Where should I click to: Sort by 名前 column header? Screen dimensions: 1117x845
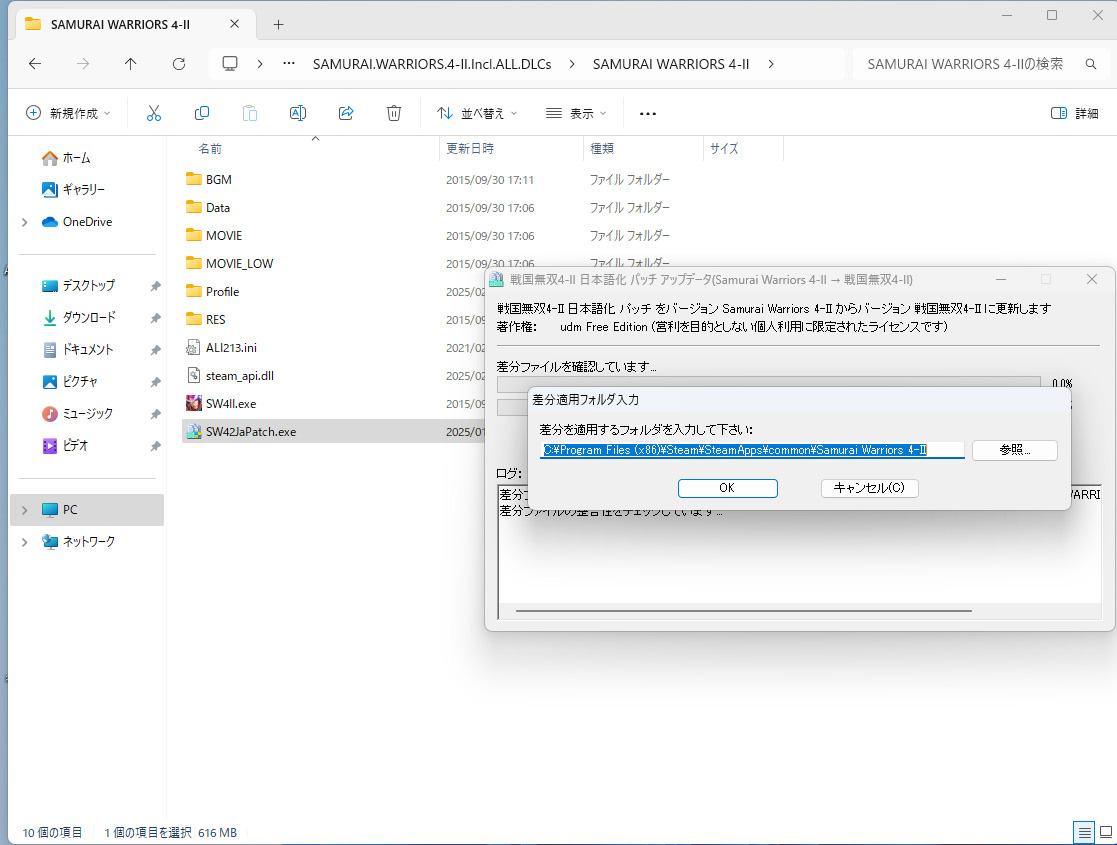click(210, 149)
